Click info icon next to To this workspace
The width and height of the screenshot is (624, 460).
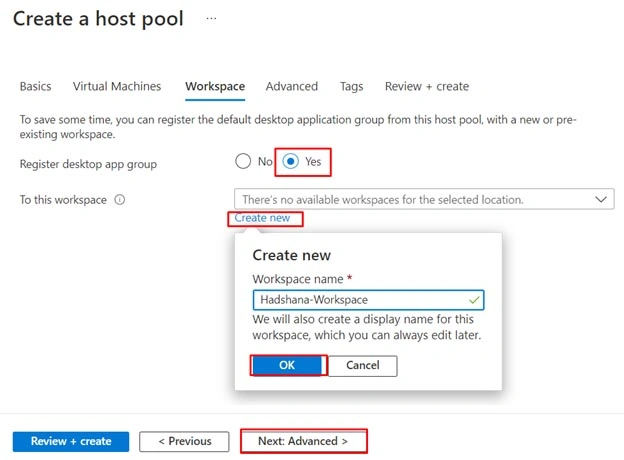tap(120, 199)
